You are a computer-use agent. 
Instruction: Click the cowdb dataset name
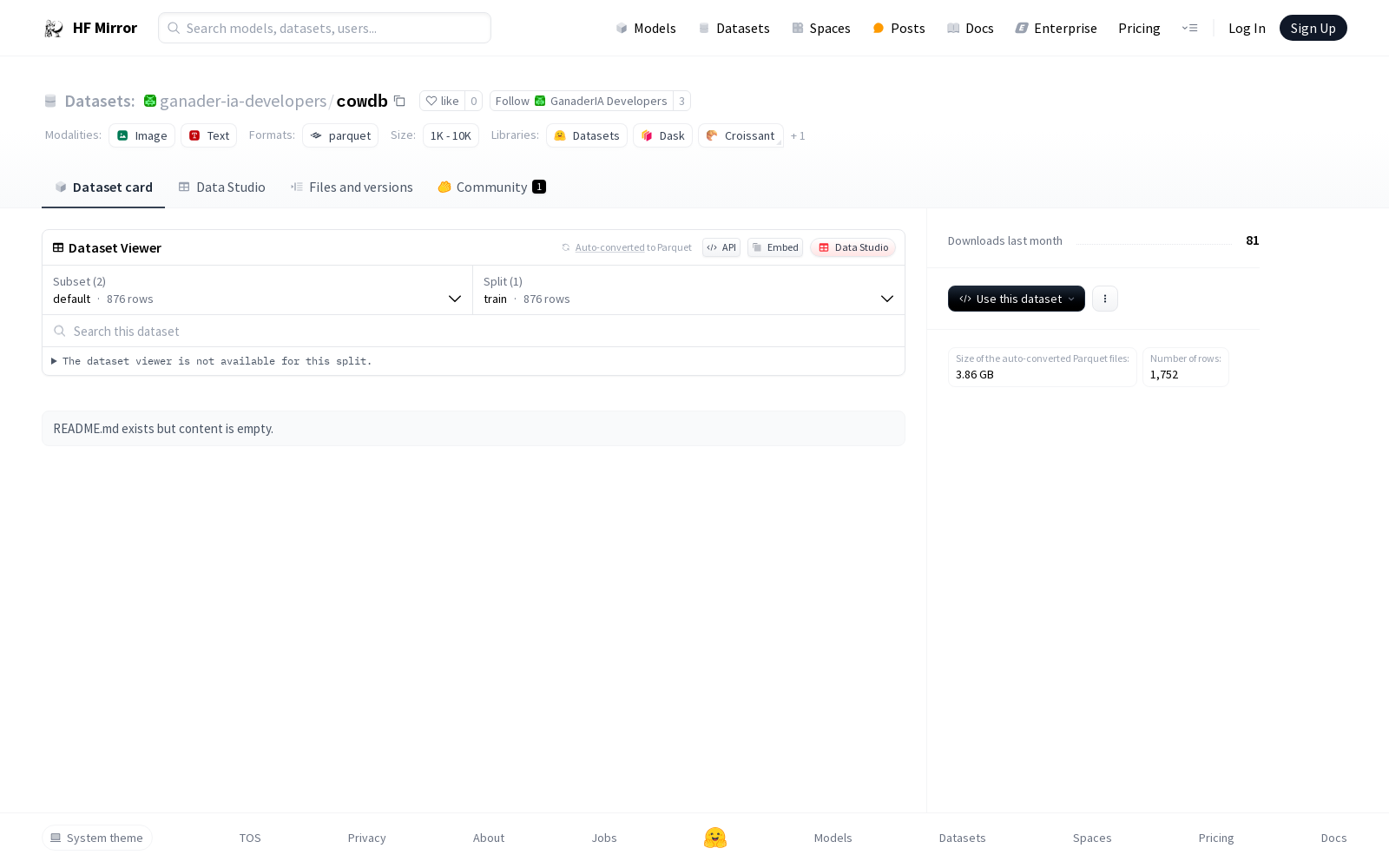click(362, 101)
